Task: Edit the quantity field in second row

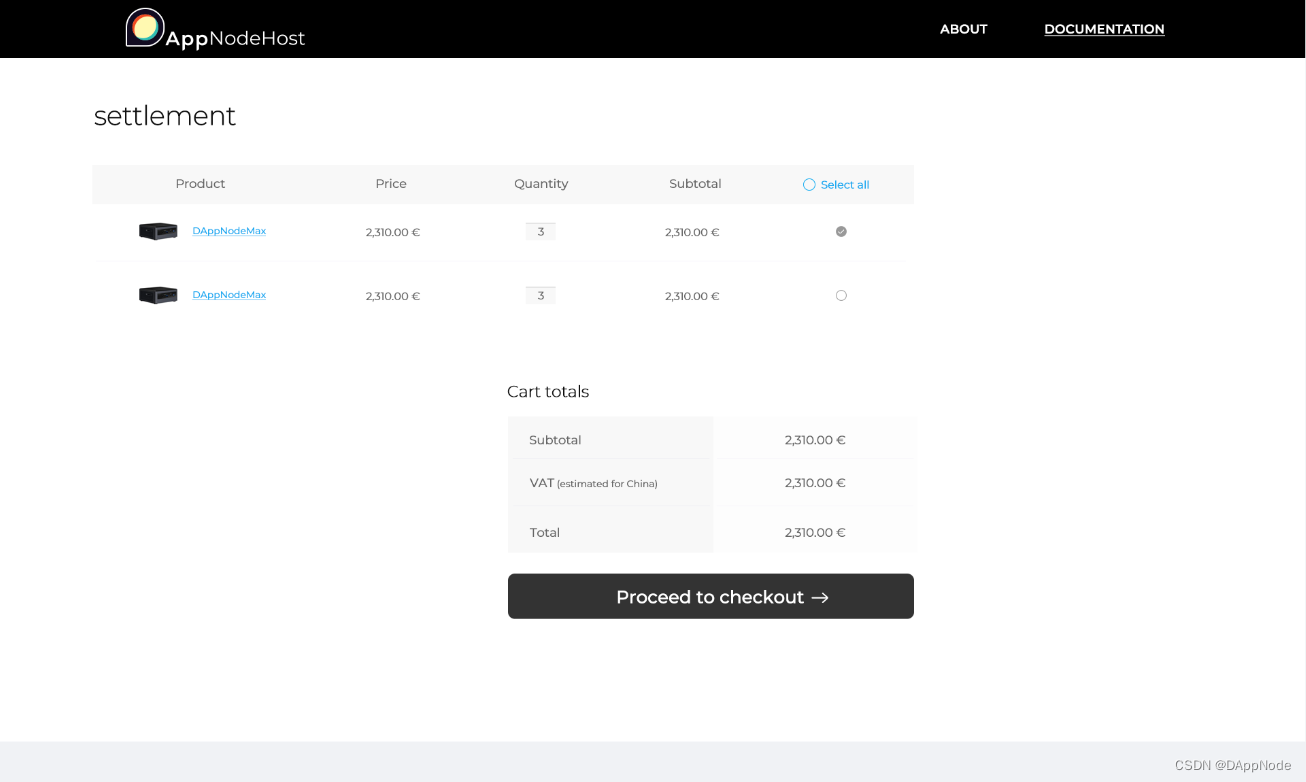Action: coord(541,295)
